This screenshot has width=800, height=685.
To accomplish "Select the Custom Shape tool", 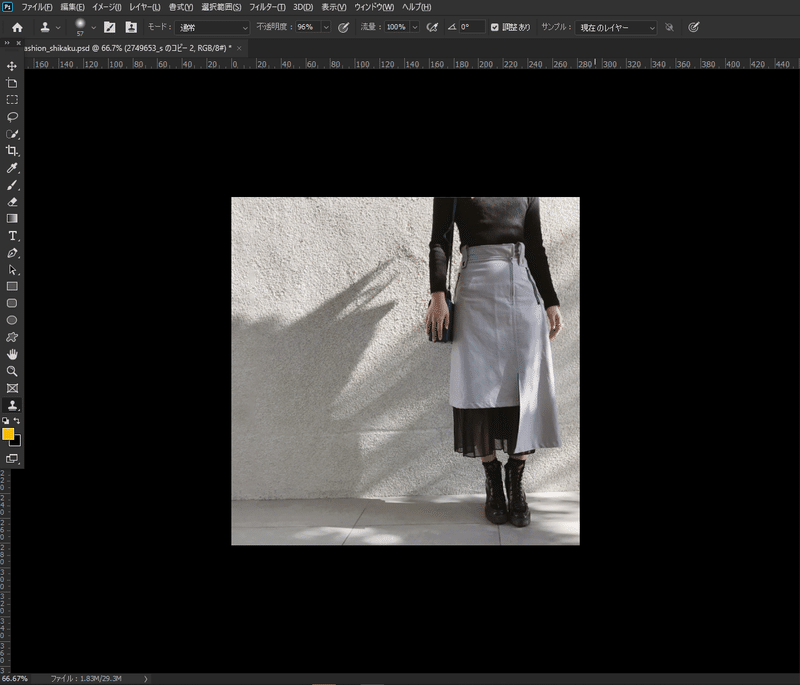I will 12,337.
